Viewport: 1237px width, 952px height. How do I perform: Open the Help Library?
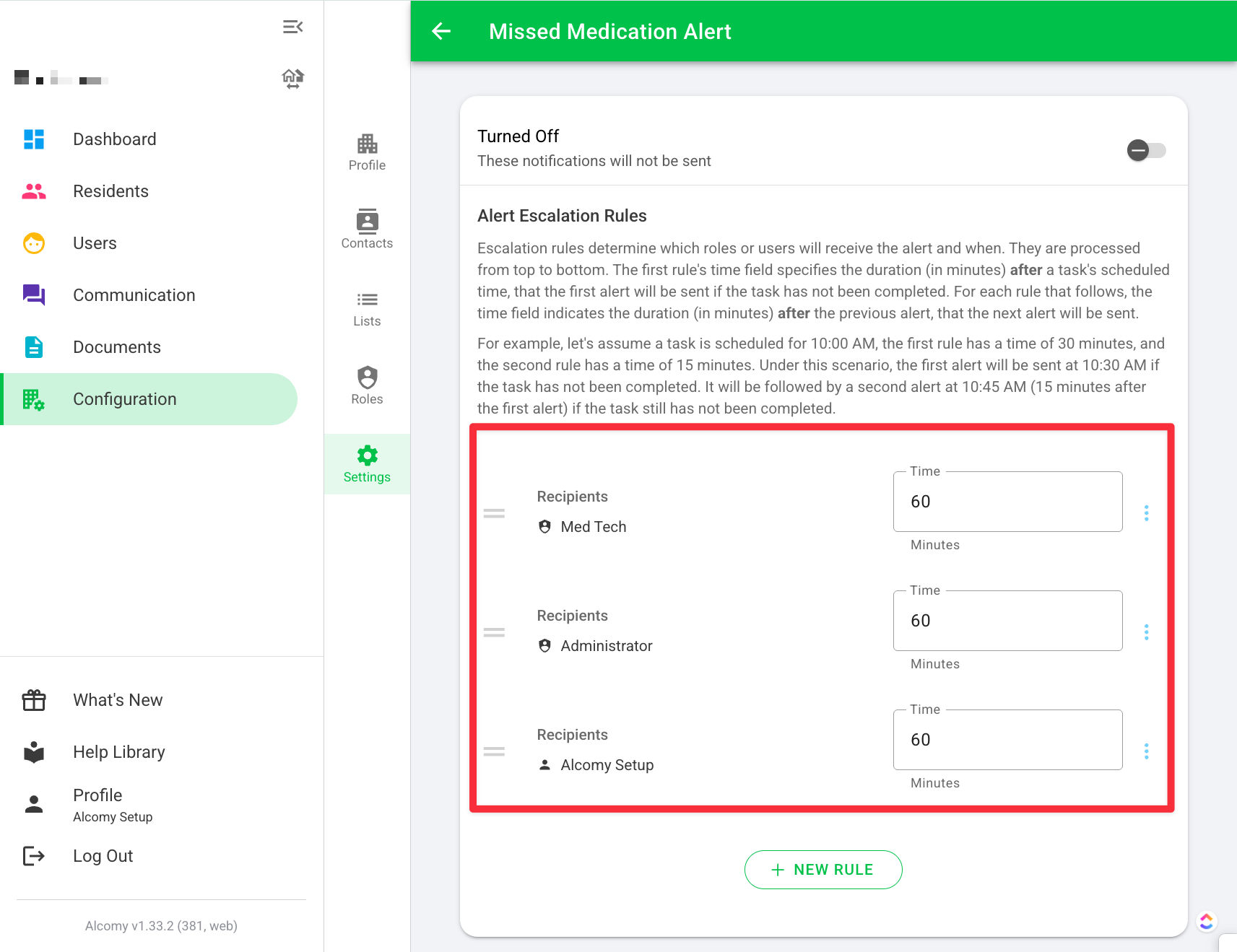(x=149, y=752)
